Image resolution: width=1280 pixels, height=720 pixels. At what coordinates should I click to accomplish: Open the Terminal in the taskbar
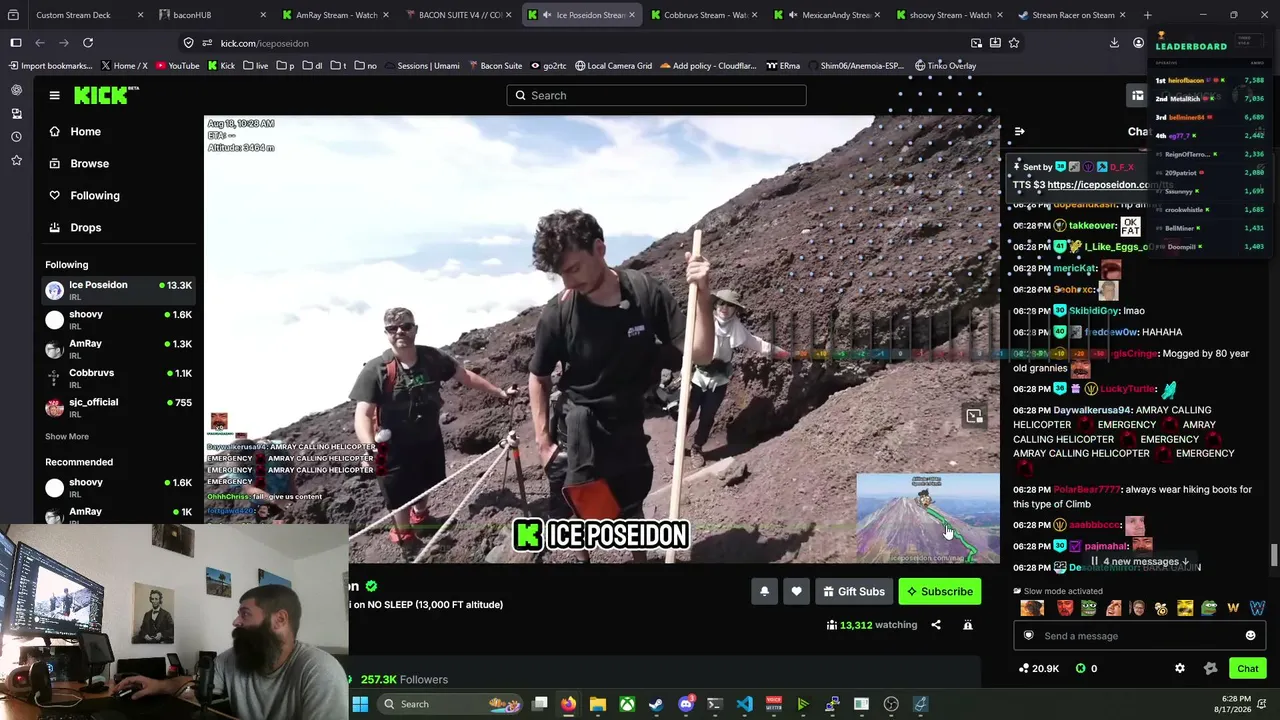point(715,704)
